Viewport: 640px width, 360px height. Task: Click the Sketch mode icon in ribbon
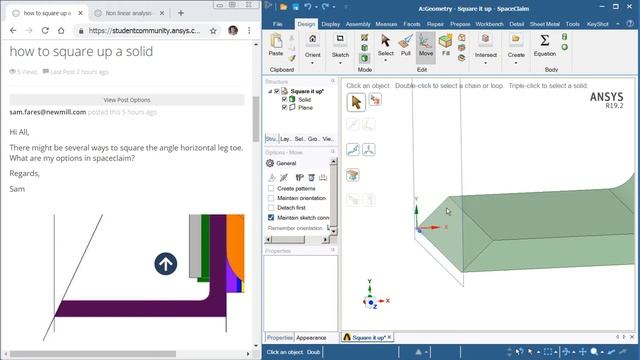coord(340,39)
